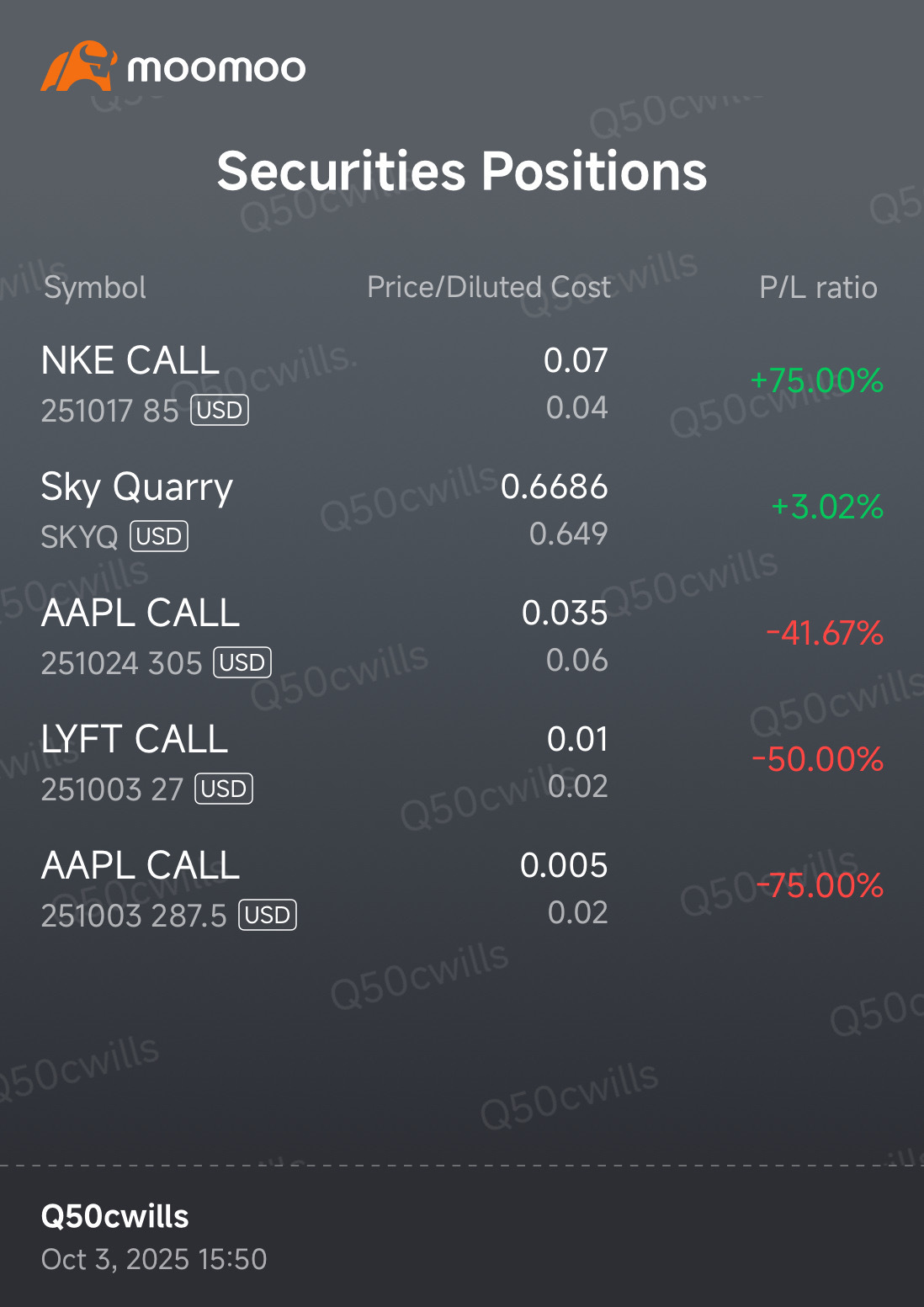Select the Symbol column header

click(x=95, y=288)
